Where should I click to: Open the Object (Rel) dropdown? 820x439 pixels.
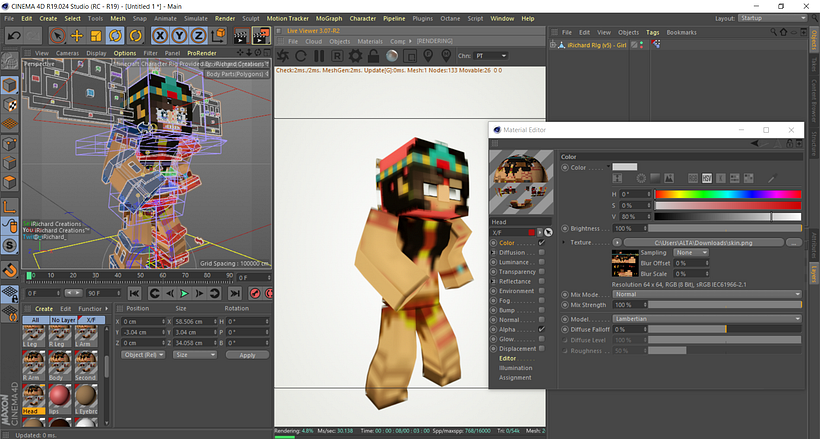(x=143, y=355)
